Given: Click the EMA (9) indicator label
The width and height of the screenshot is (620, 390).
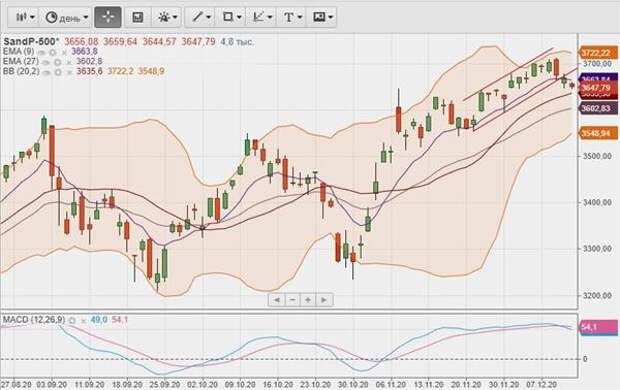Looking at the screenshot, I should 19,51.
